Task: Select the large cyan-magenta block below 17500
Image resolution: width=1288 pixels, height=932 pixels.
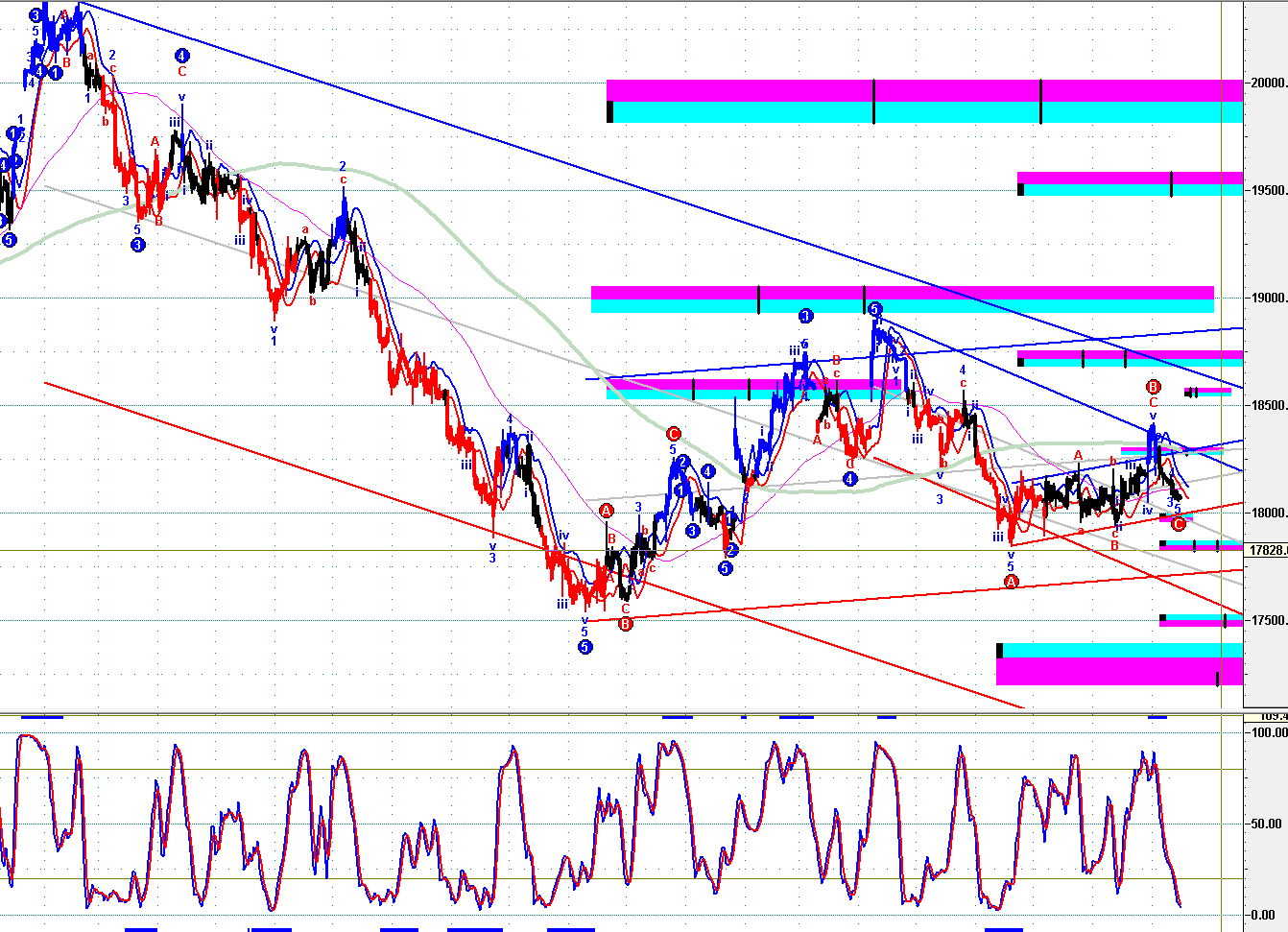Action: click(x=1119, y=664)
